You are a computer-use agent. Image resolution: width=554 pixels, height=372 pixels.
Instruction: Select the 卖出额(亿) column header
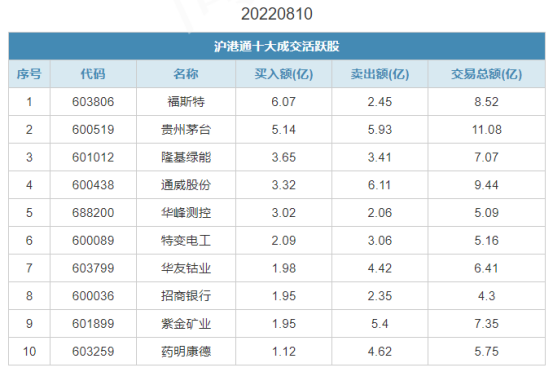[x=380, y=74]
